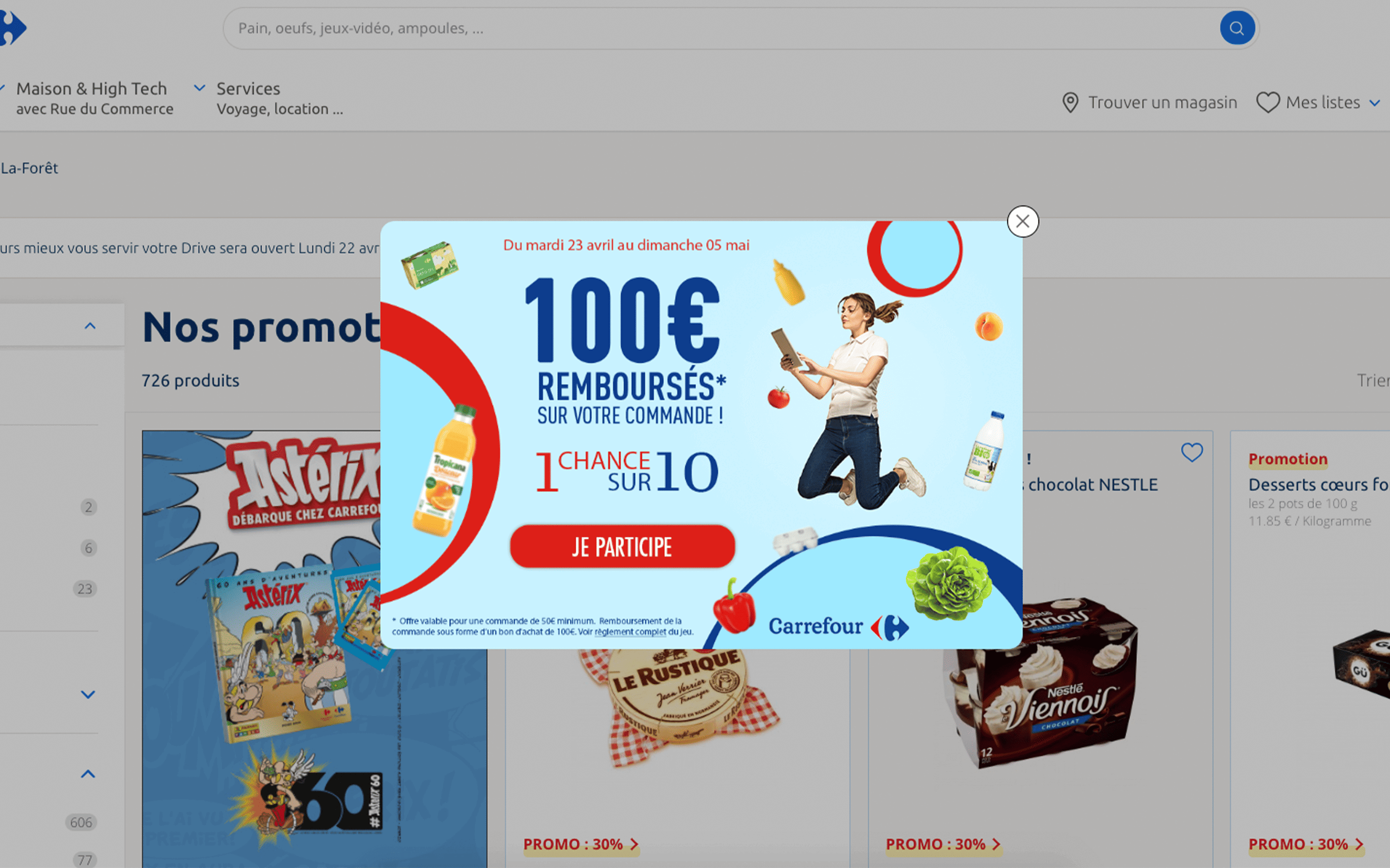Click the Carrefour logo in header
This screenshot has width=1390, height=868.
click(13, 28)
